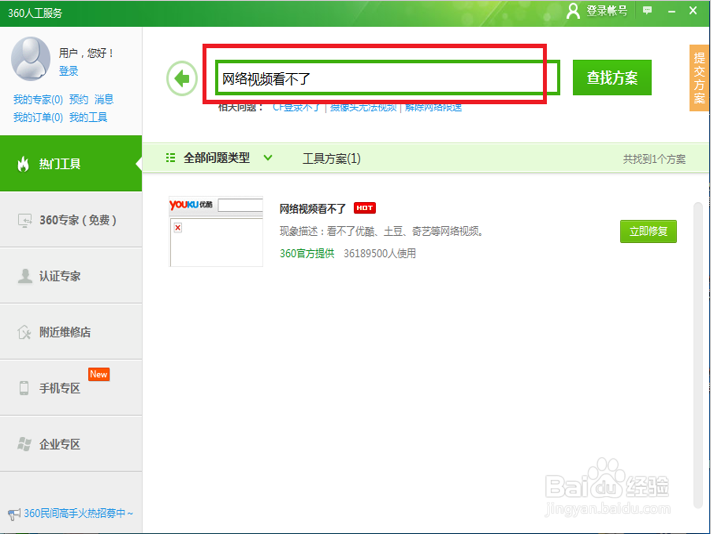Open 我的订单(0) link

38,117
